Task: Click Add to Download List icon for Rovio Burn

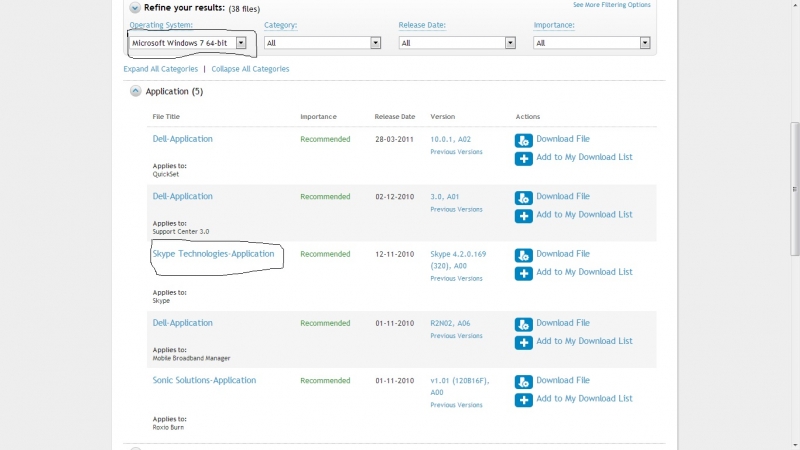Action: click(x=523, y=400)
